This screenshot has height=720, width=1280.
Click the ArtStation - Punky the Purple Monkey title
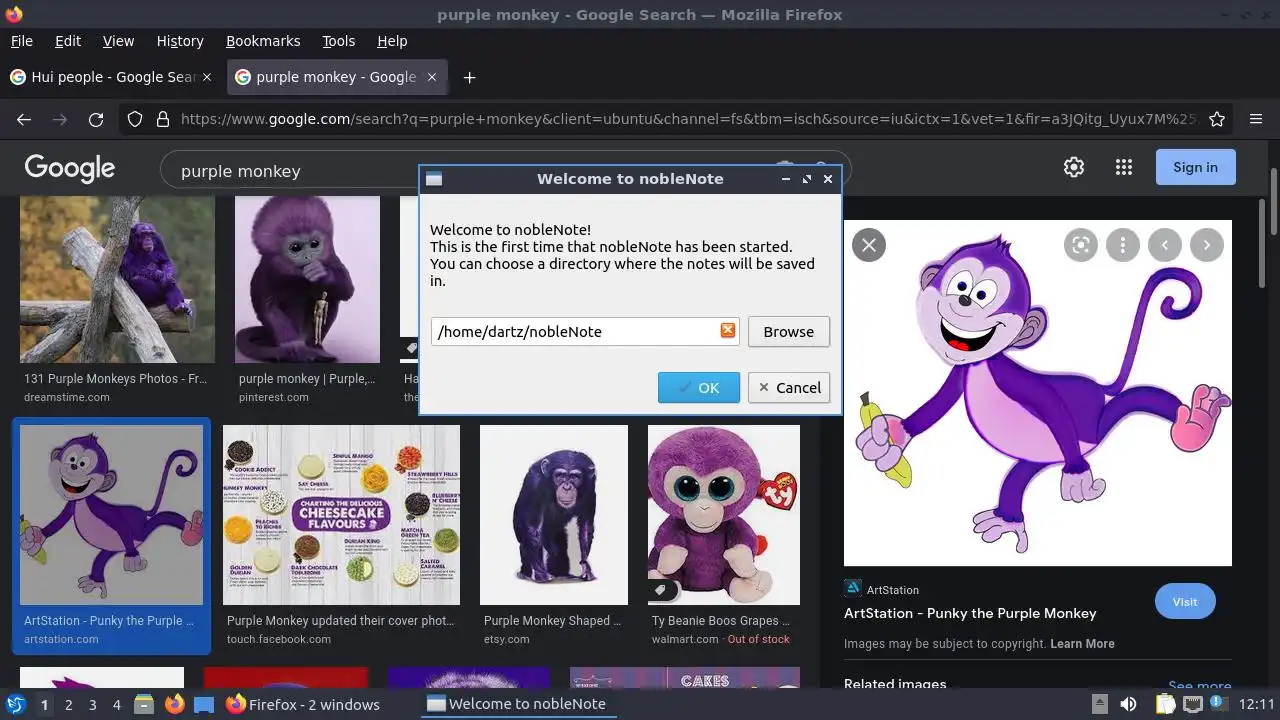point(970,613)
